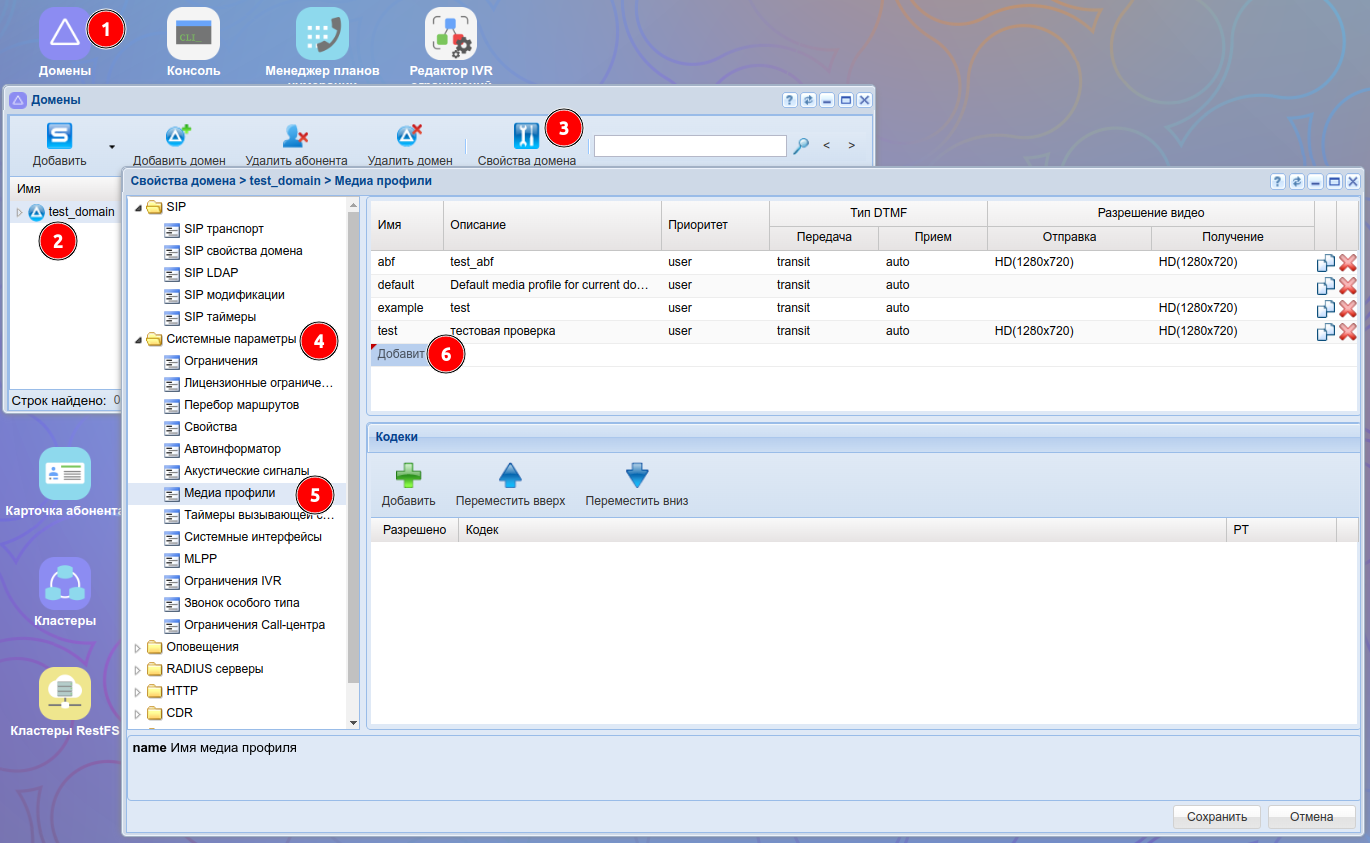Click the Cancel button
This screenshot has height=843, width=1370.
(1311, 817)
